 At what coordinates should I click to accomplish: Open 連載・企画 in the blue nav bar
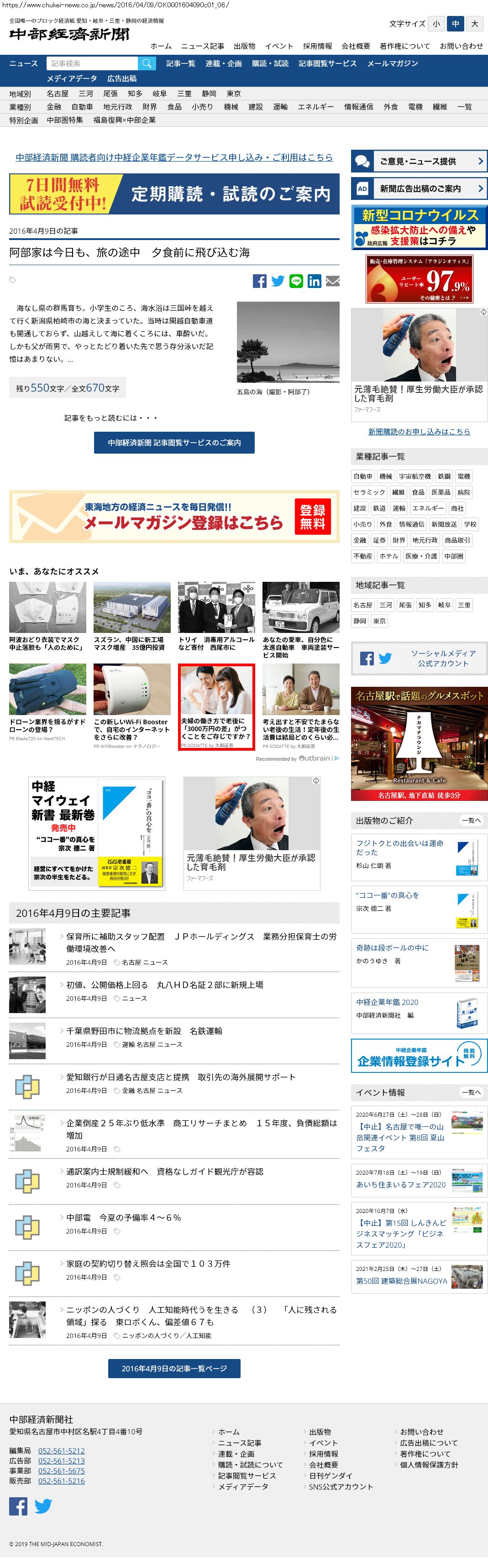pos(223,63)
